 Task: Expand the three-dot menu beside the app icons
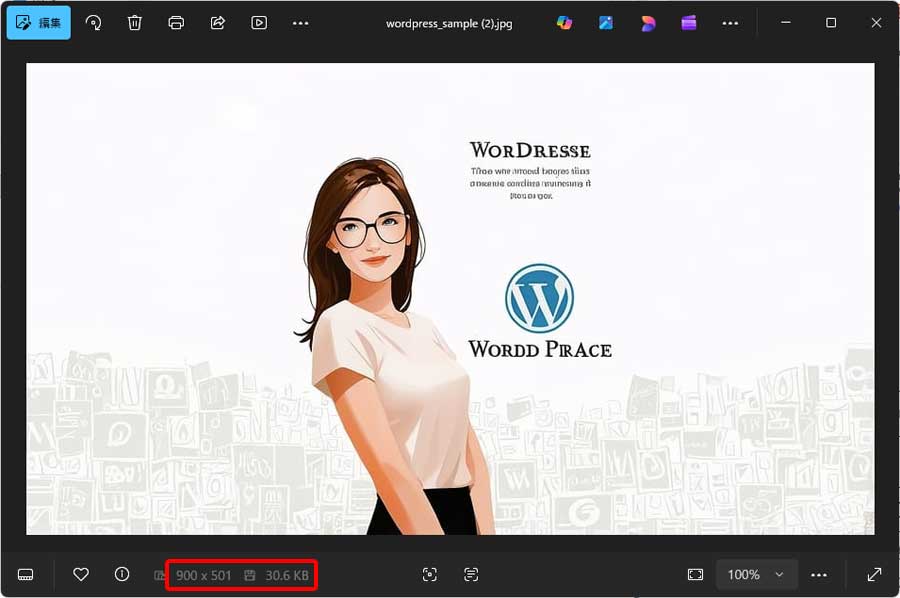point(731,22)
